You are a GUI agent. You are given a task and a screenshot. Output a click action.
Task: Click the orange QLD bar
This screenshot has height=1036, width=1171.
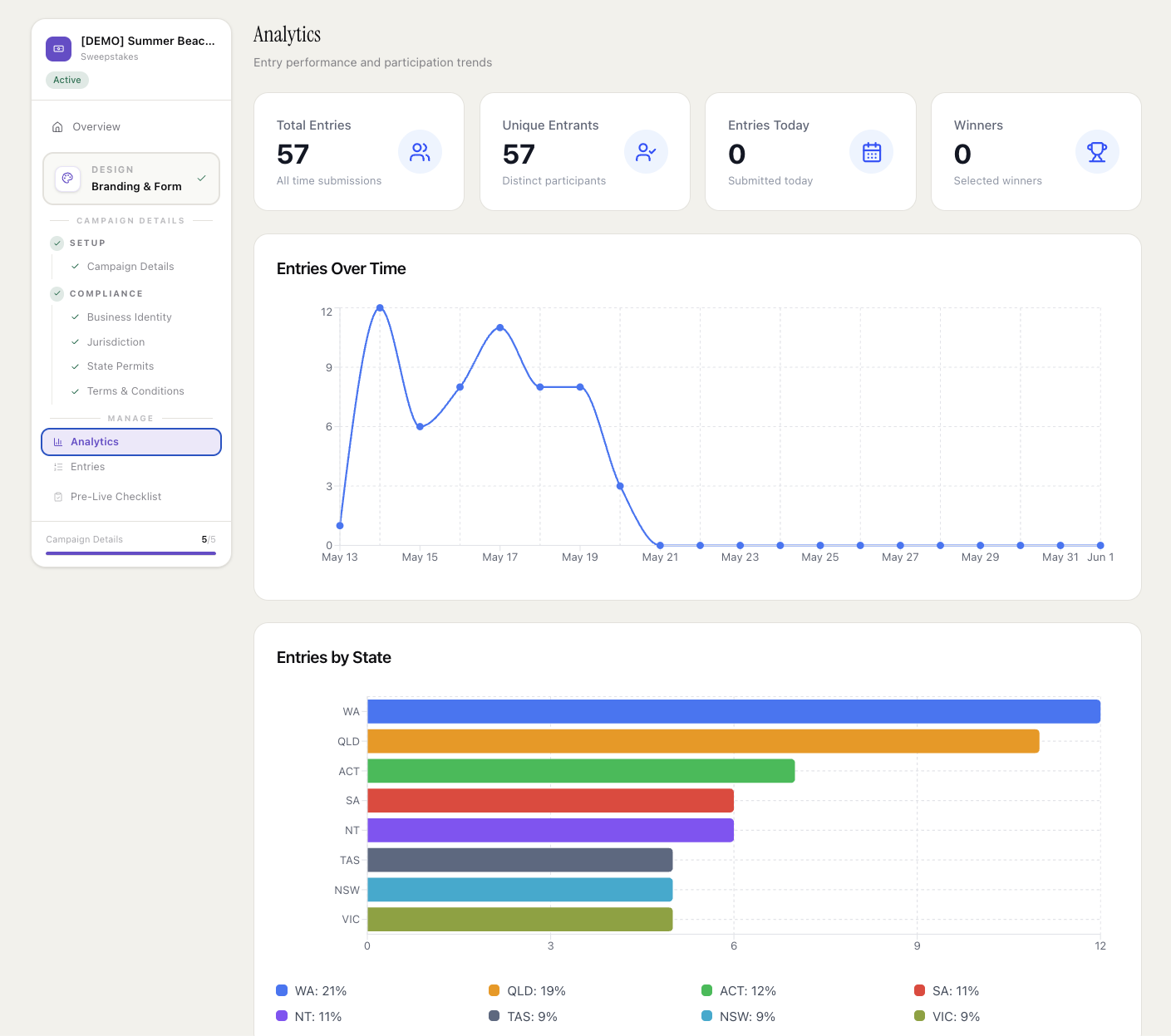coord(703,741)
